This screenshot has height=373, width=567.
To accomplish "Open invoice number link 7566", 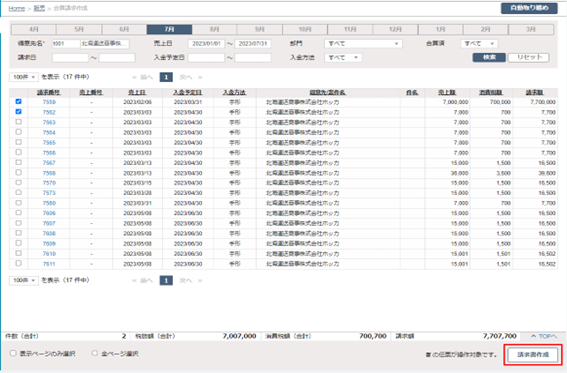I will coord(49,153).
